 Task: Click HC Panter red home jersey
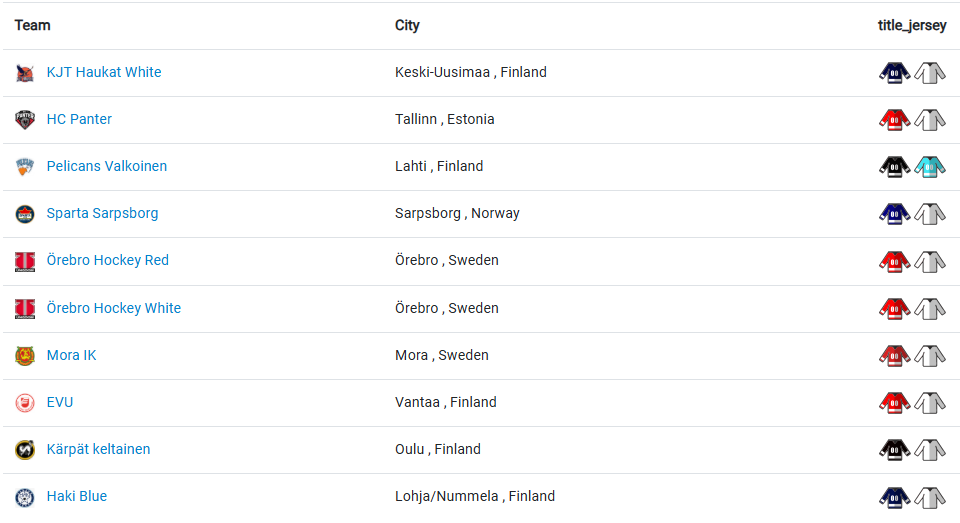pyautogui.click(x=894, y=120)
